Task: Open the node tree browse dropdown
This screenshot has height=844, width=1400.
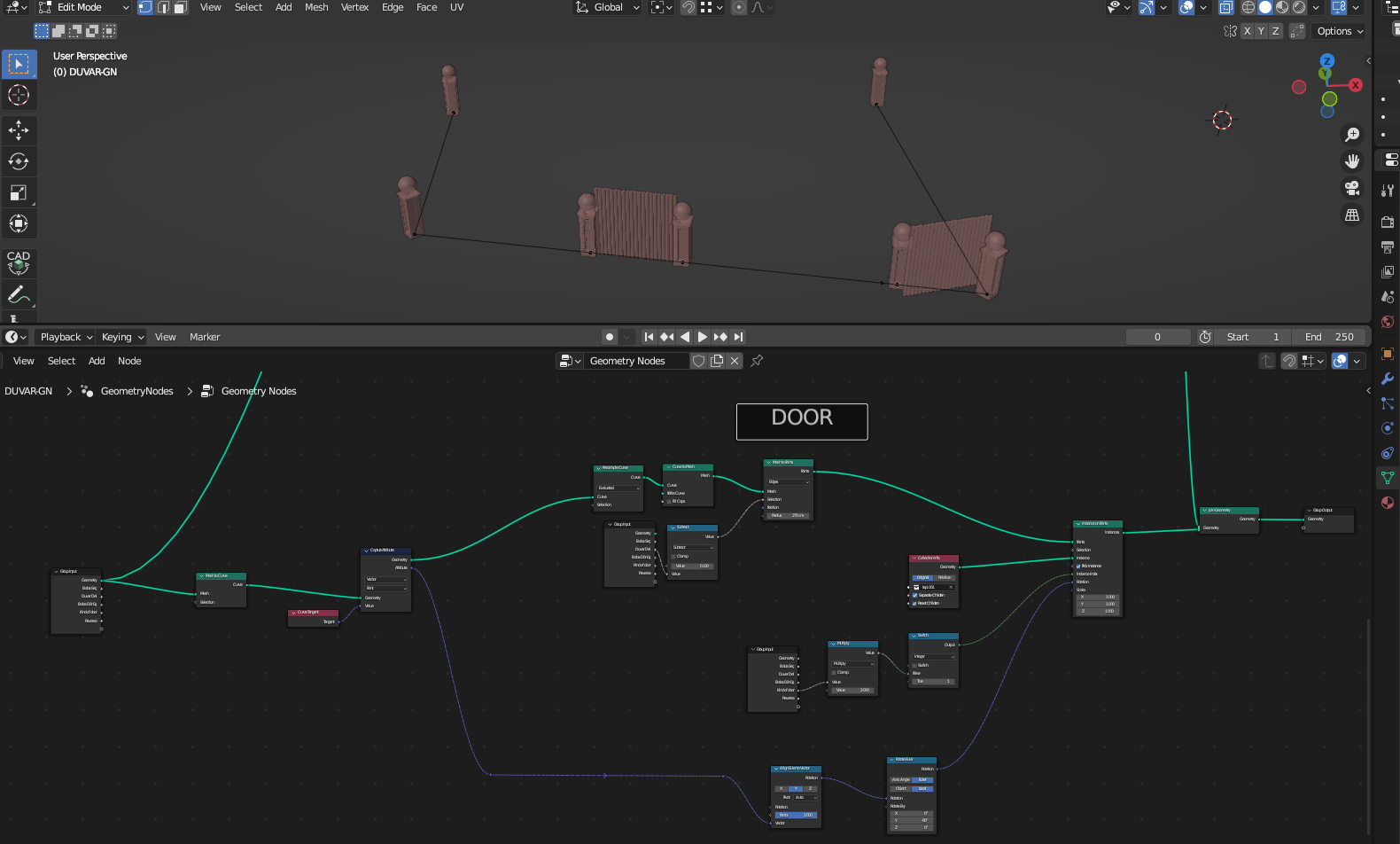Action: 570,361
